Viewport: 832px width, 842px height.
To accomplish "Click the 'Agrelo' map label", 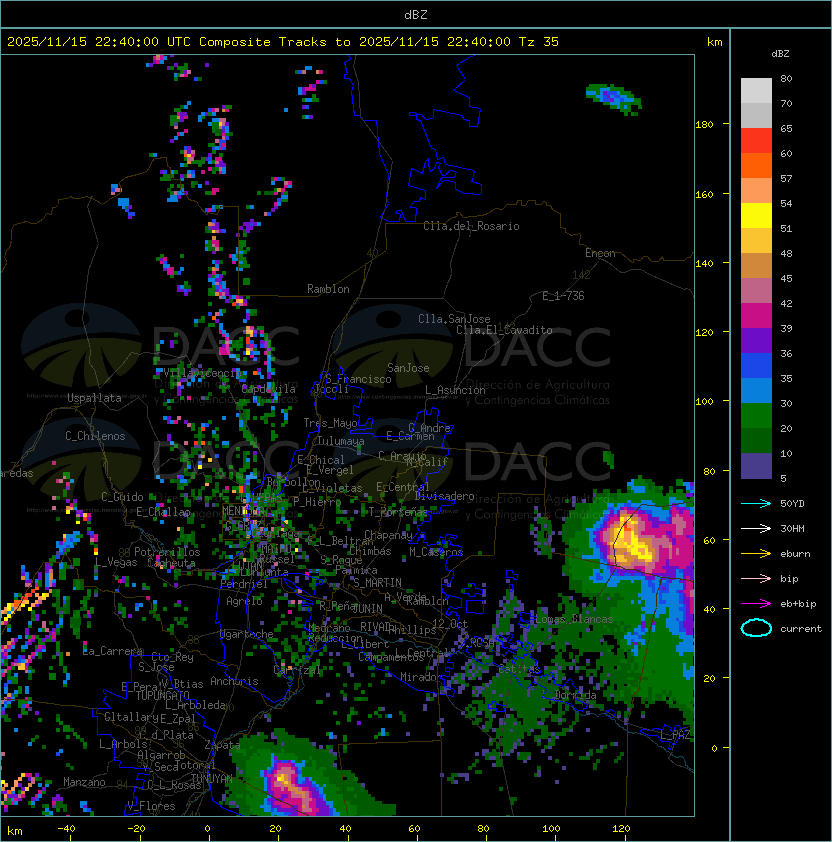I will pos(244,601).
